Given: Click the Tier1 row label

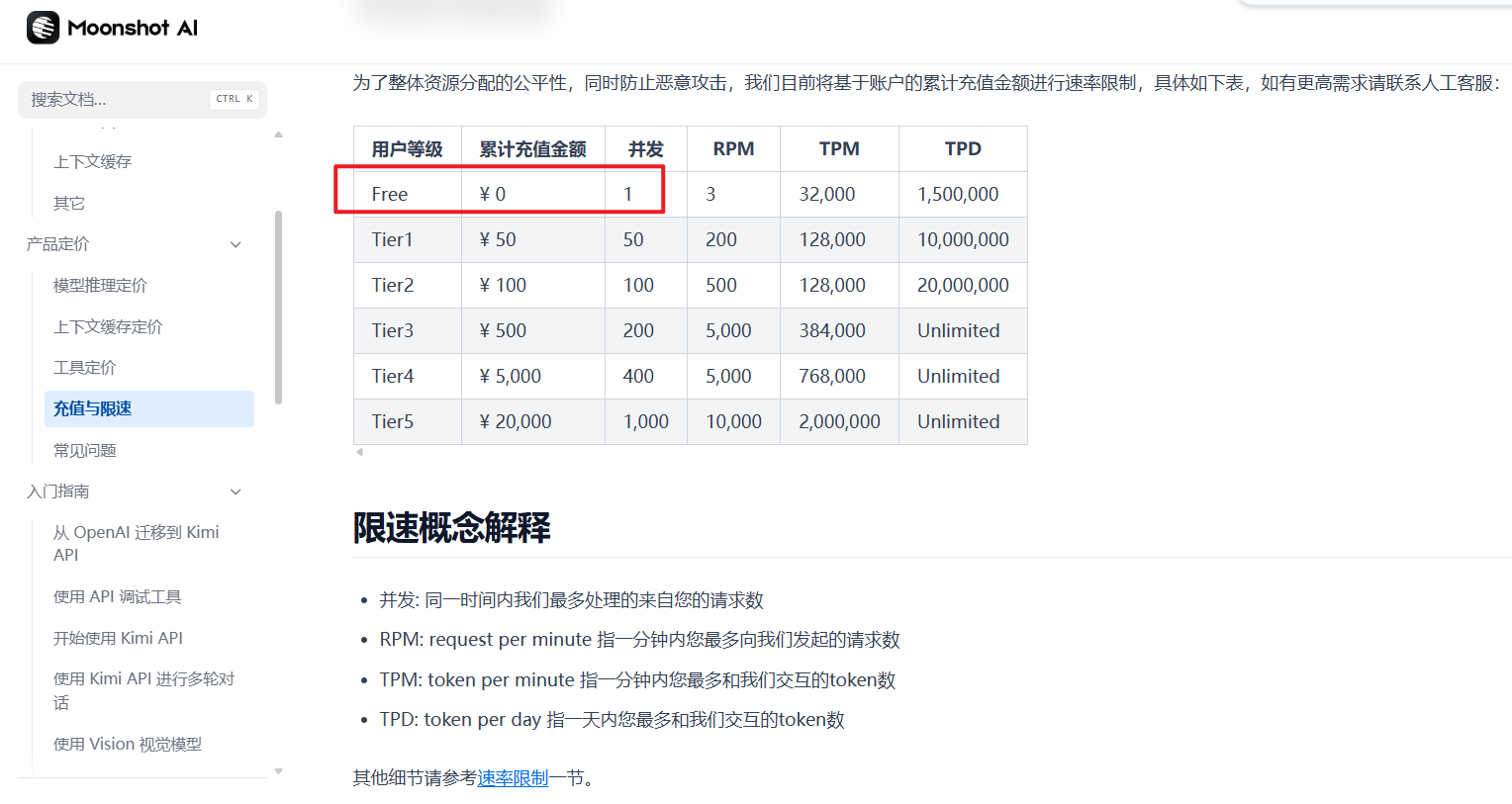Looking at the screenshot, I should tap(408, 239).
